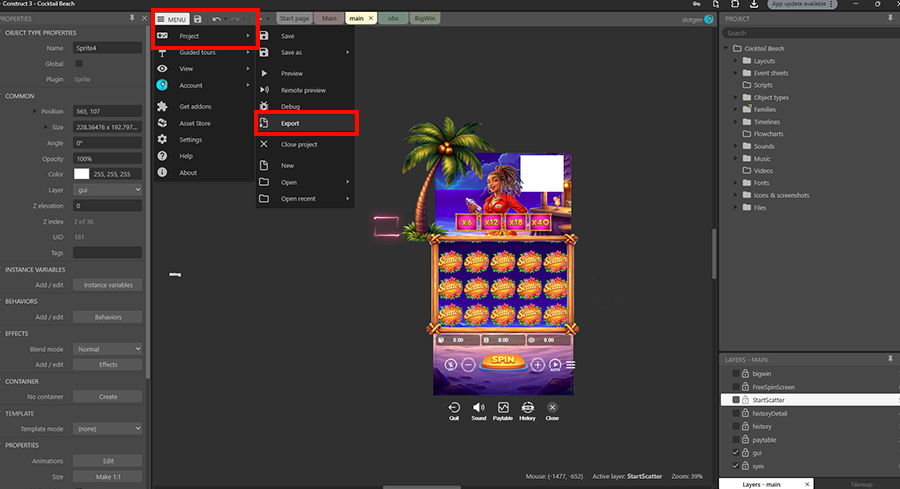
Task: Show the FreeSpinScreen layer via its checkbox
Action: click(x=736, y=387)
